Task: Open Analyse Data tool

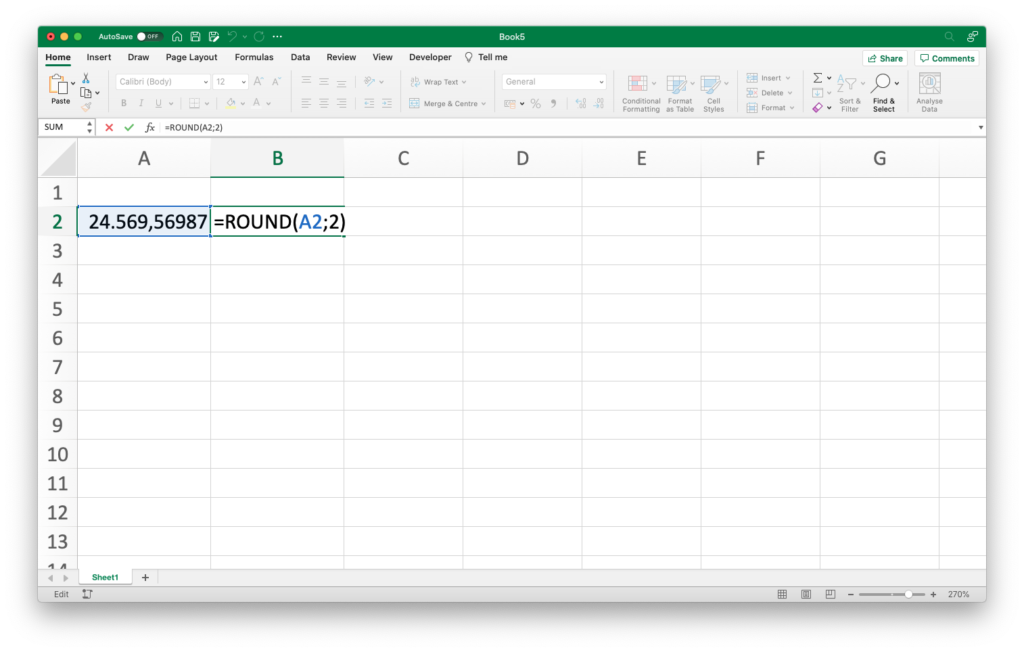Action: point(929,92)
